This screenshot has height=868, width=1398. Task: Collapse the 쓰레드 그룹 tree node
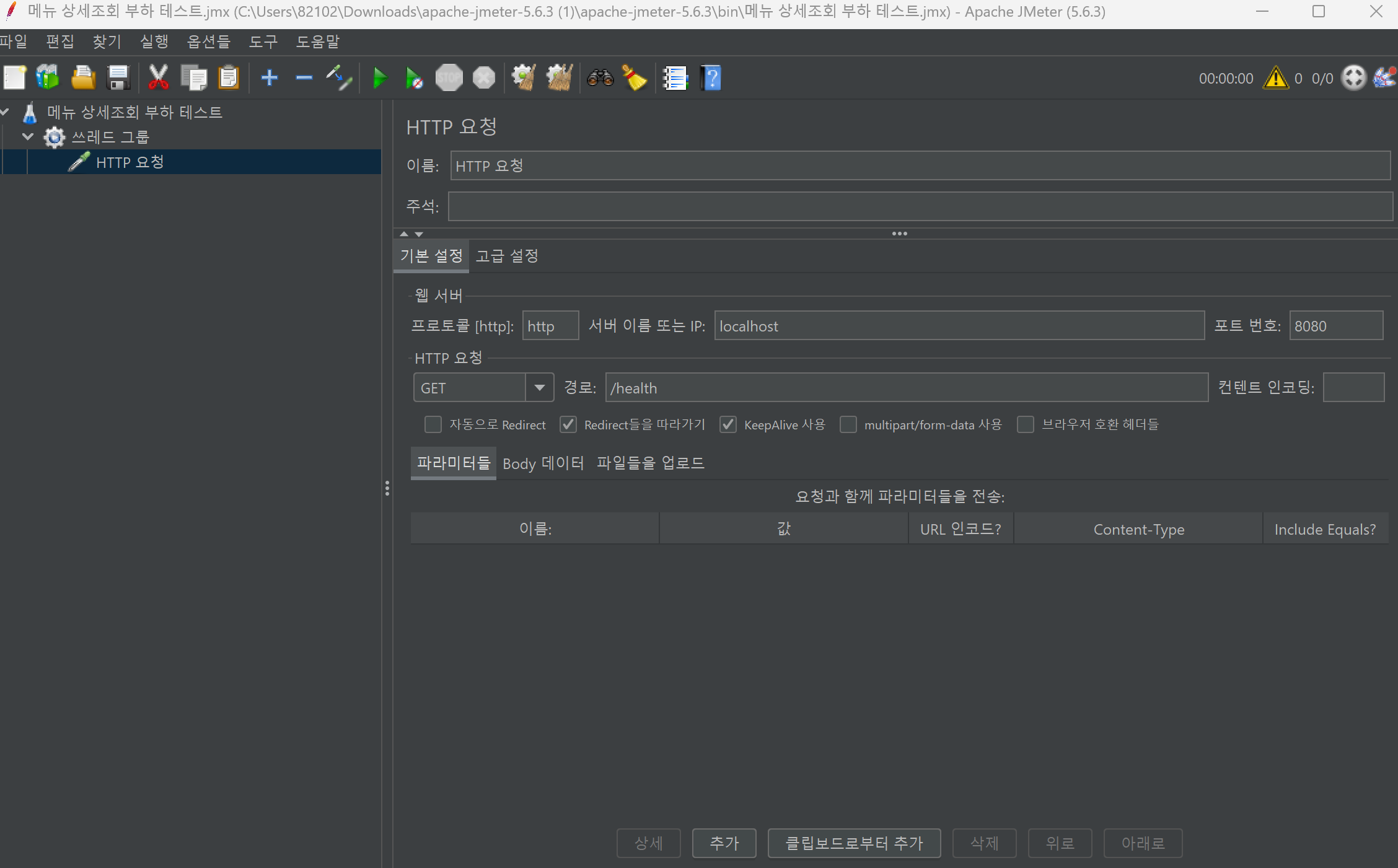27,136
